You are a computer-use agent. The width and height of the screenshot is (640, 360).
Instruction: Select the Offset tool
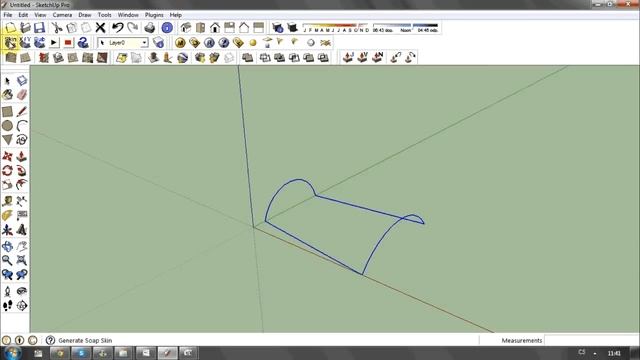(22, 185)
